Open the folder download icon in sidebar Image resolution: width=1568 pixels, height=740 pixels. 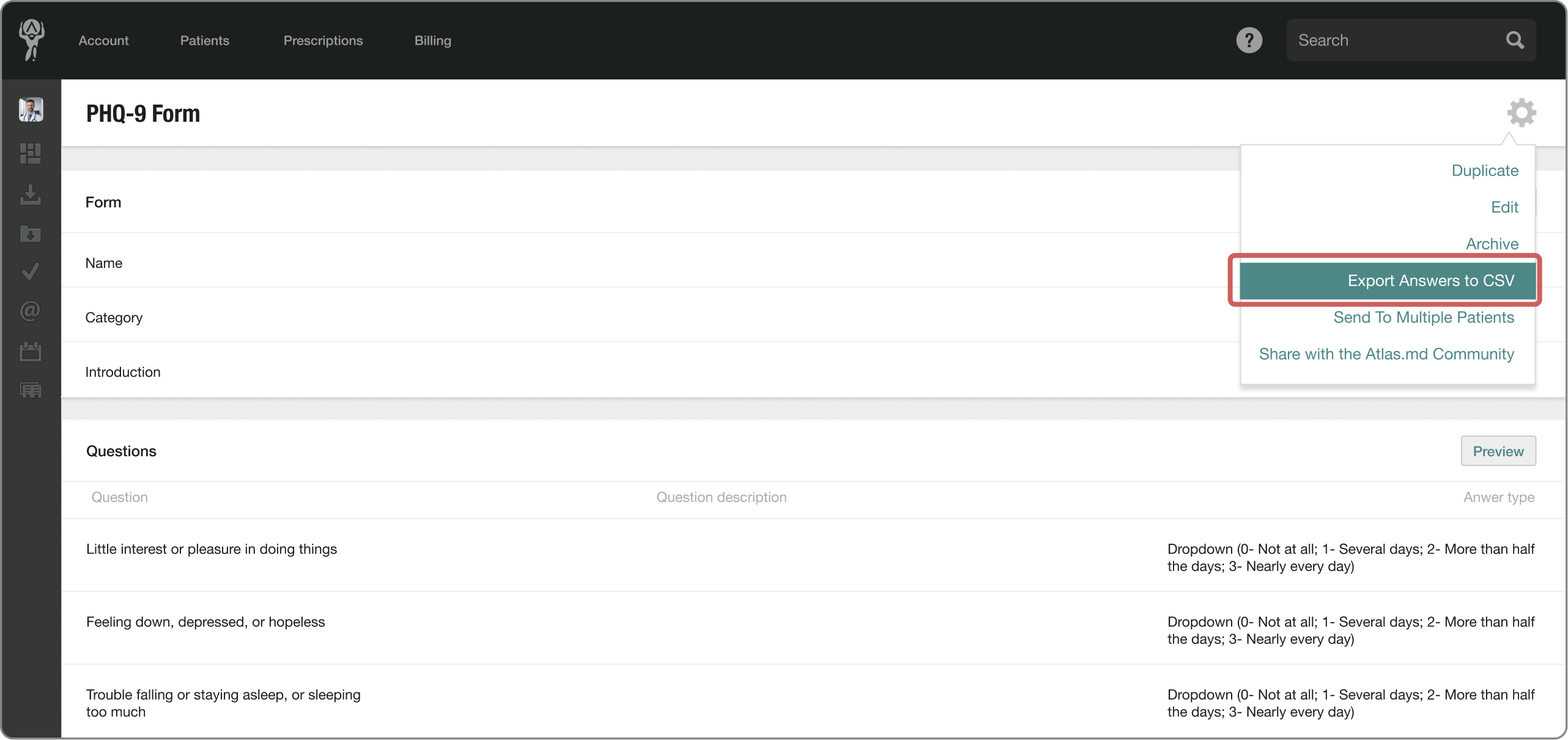click(31, 234)
